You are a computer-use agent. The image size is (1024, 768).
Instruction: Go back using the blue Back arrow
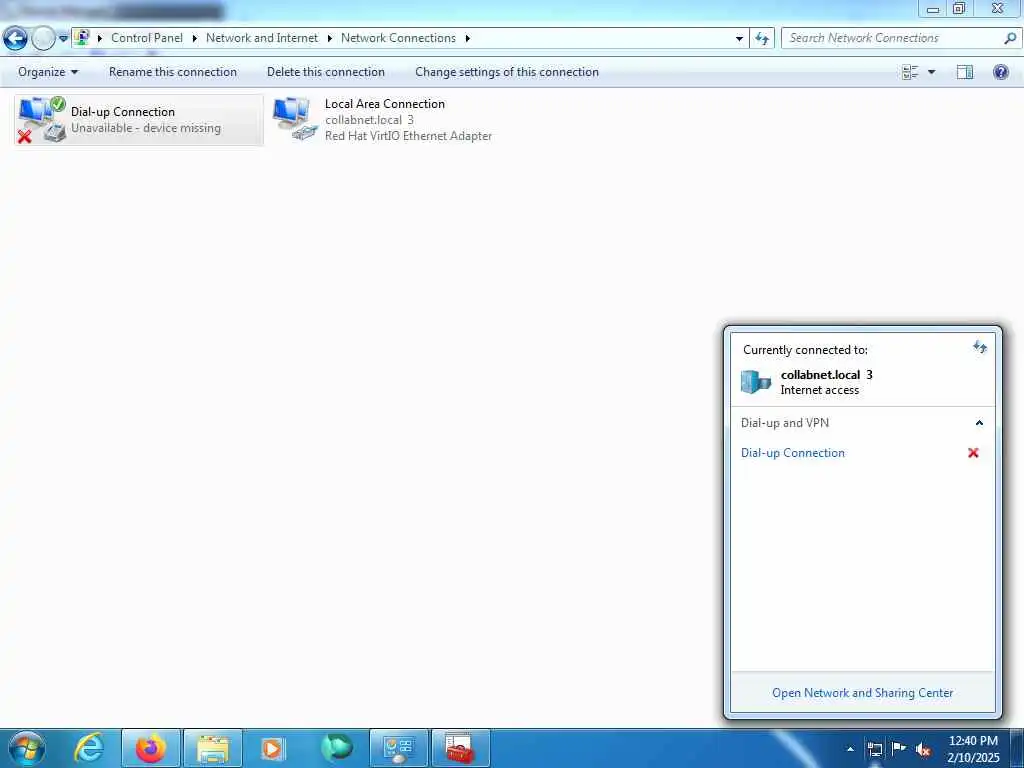pos(16,38)
